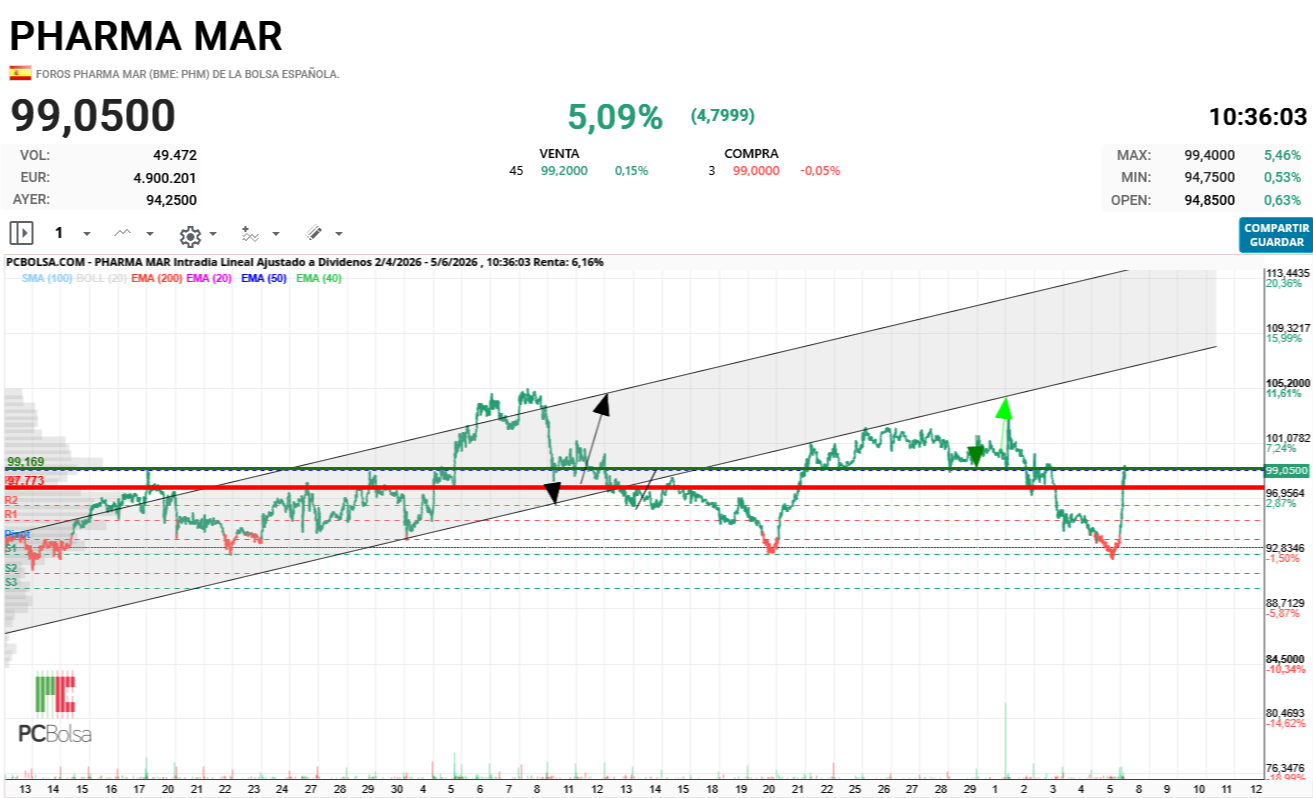
Task: Click the 10:36:03 clock time
Action: click(x=1258, y=117)
